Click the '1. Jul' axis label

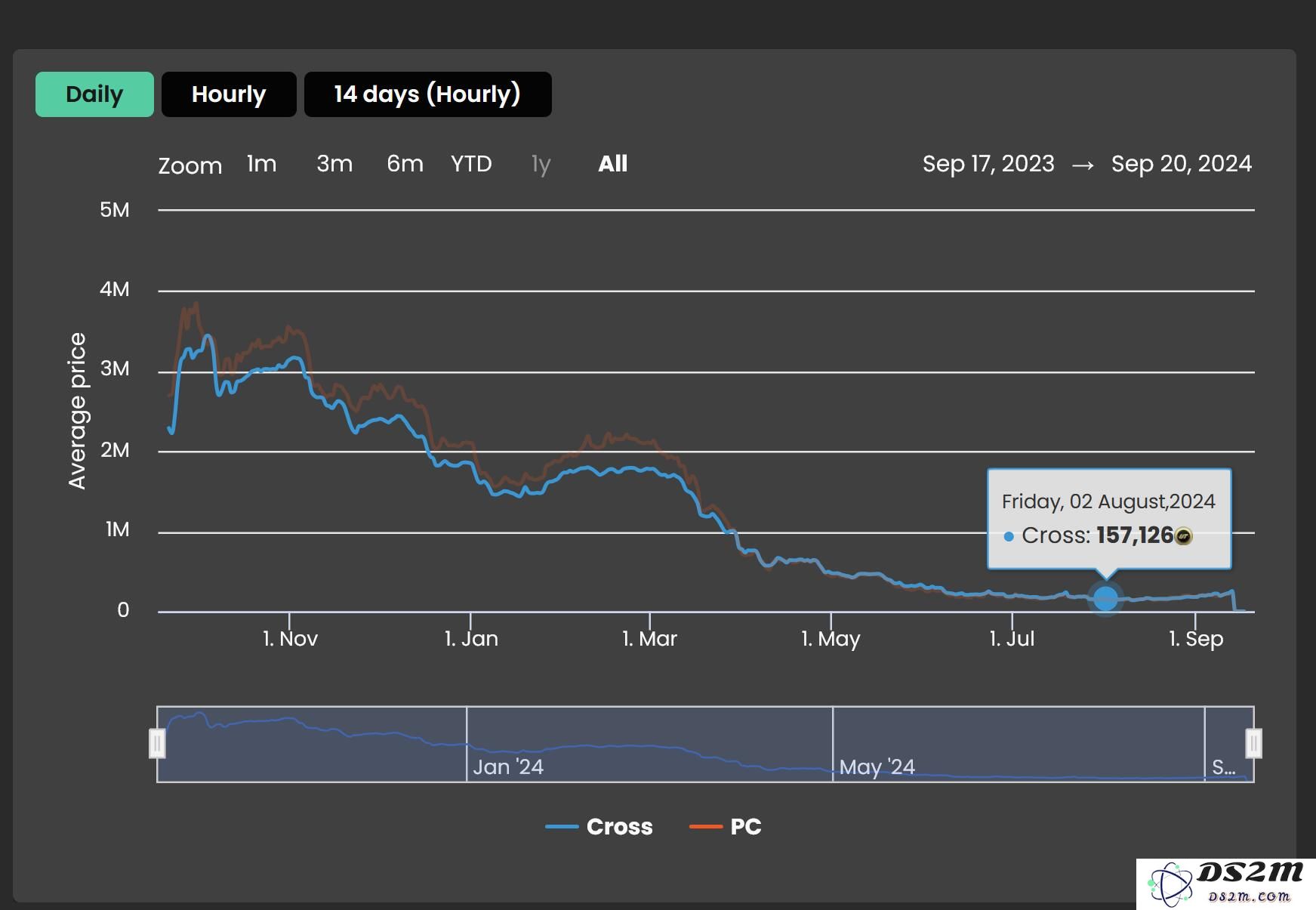click(x=1012, y=639)
